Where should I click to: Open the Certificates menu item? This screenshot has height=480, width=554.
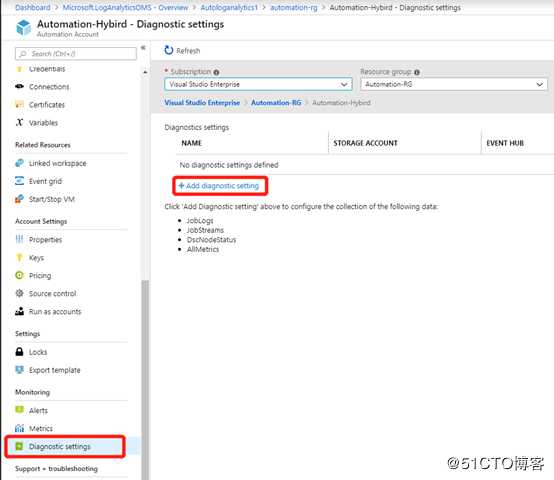coord(47,105)
